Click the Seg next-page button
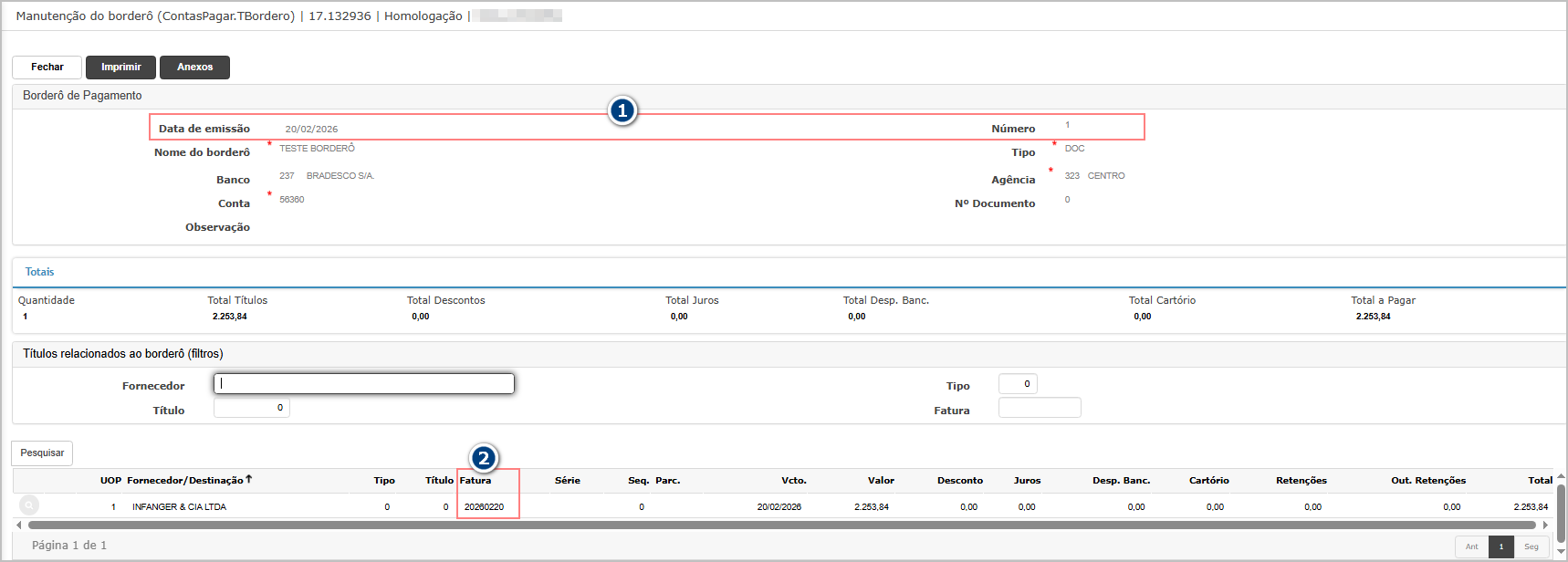The image size is (1568, 562). pos(1531,546)
